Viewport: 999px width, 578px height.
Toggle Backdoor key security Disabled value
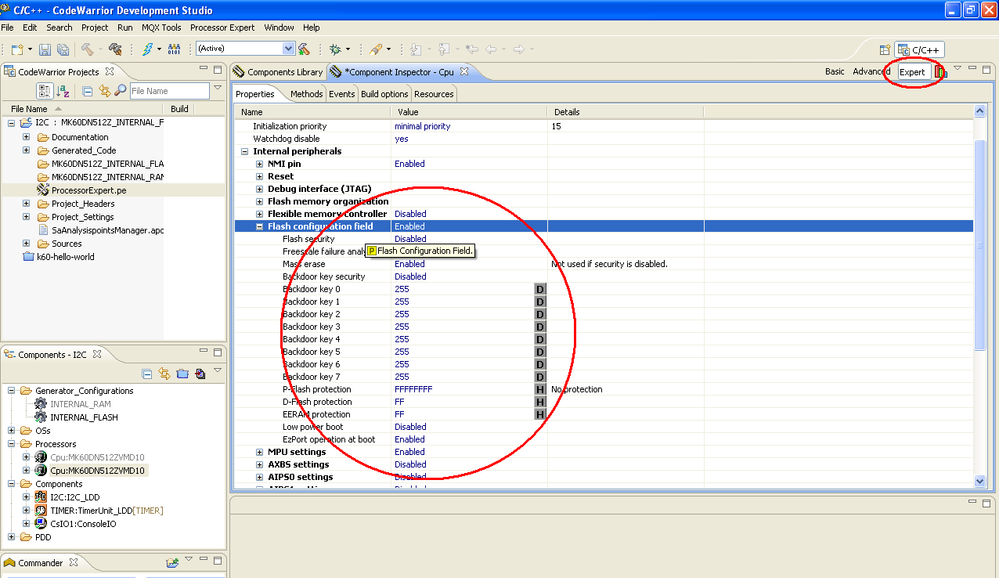point(410,277)
